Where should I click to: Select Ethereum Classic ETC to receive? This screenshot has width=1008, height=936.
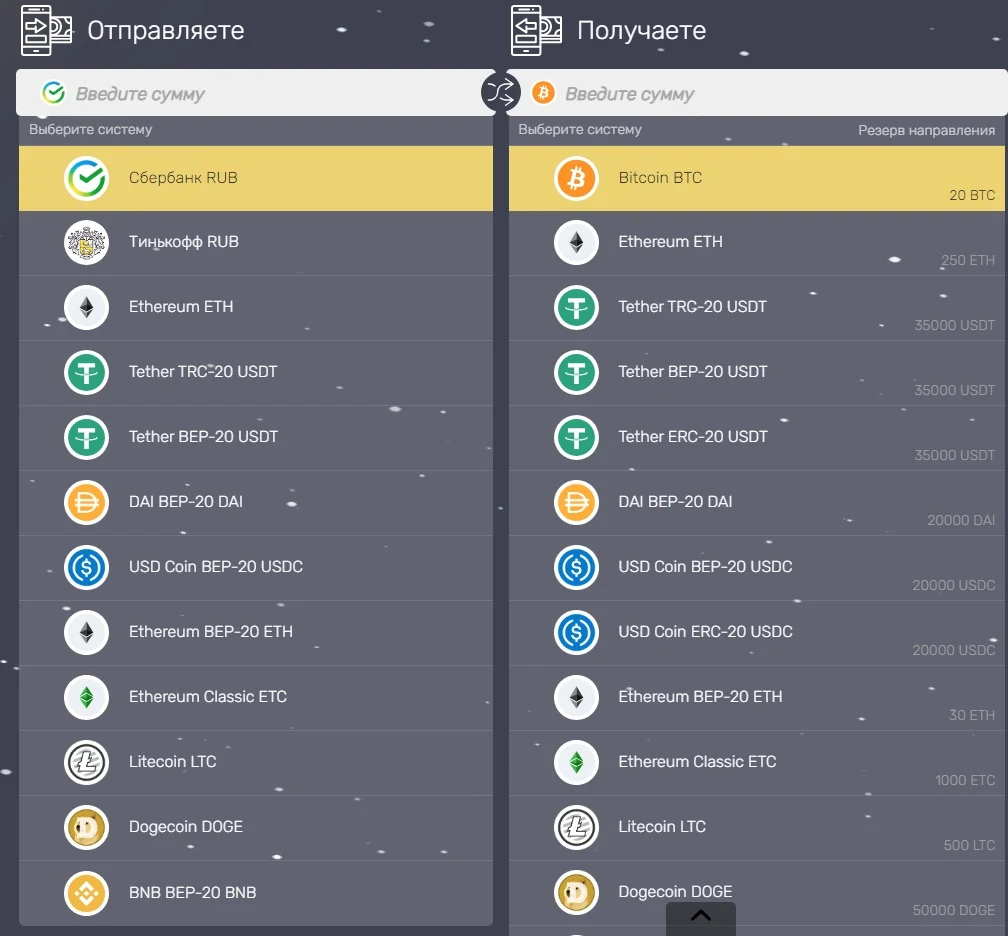pyautogui.click(x=757, y=762)
